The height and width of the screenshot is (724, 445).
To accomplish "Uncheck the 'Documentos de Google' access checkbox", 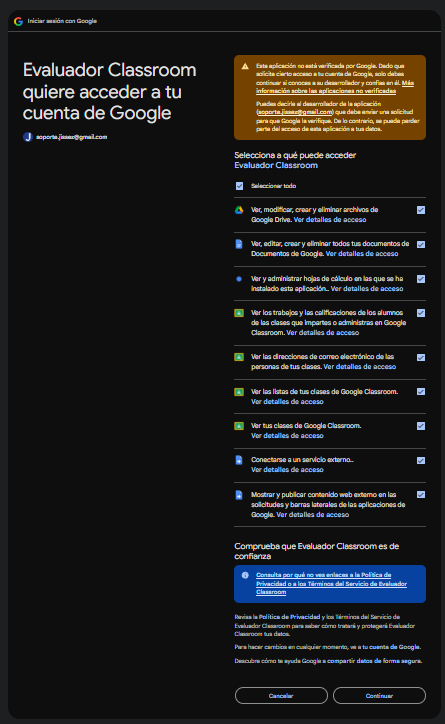I will click(421, 245).
